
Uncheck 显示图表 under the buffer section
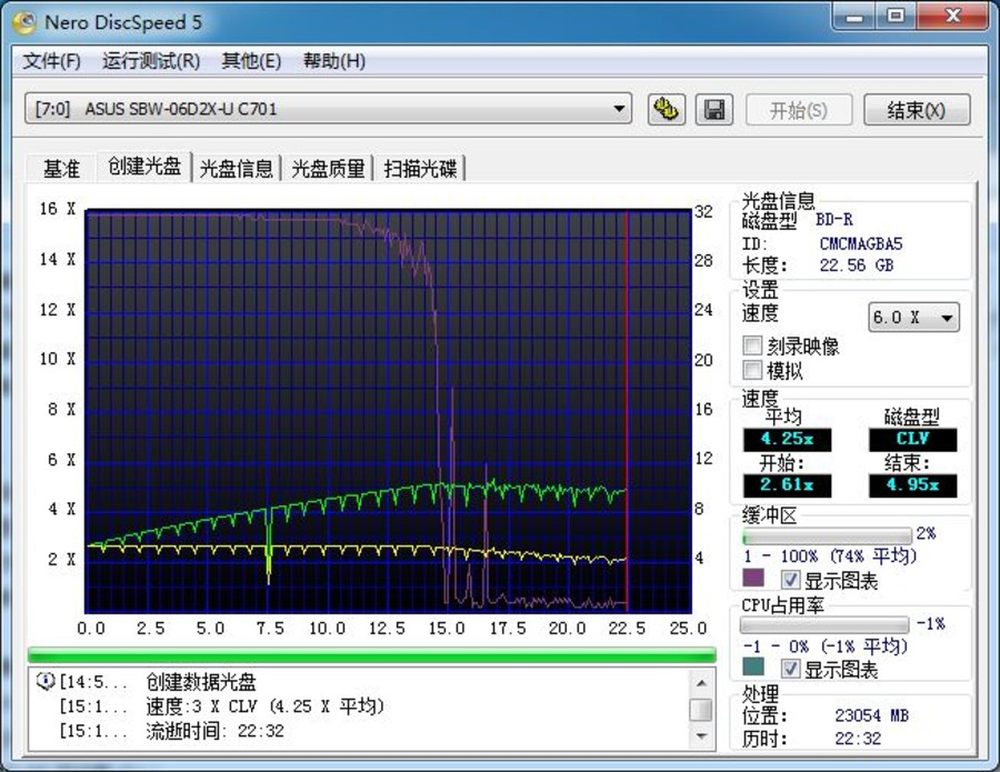click(x=790, y=579)
